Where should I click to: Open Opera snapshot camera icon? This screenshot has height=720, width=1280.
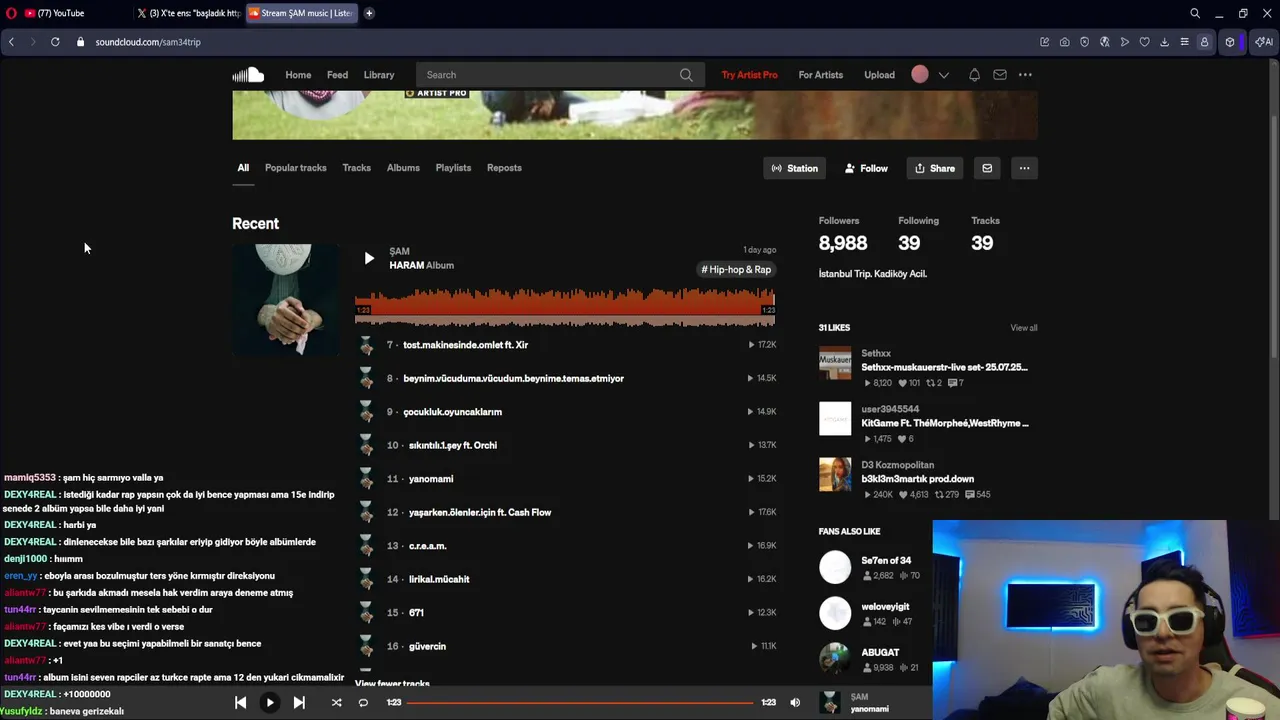click(x=1064, y=42)
